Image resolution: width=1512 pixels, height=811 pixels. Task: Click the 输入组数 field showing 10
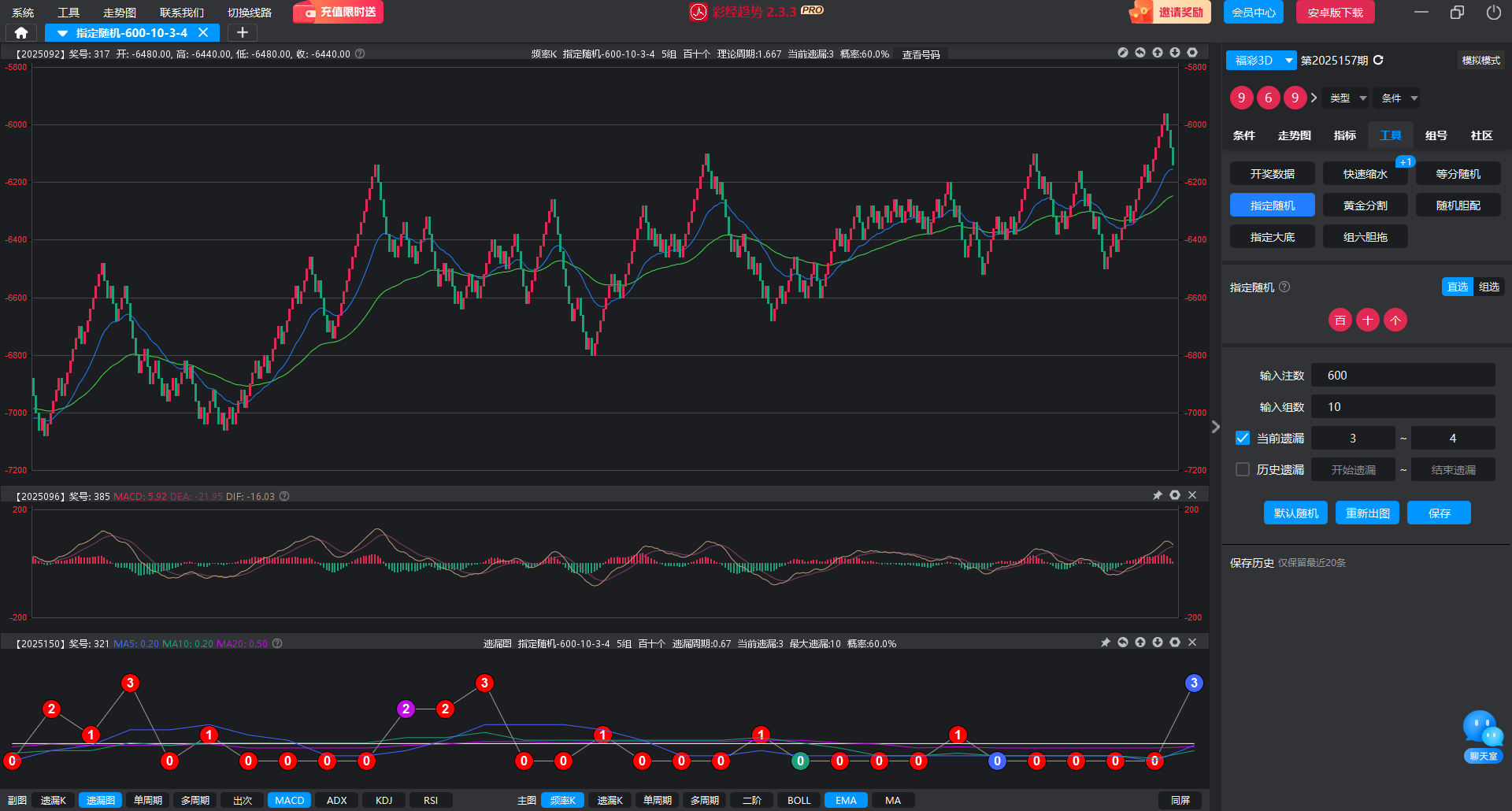tap(1403, 406)
